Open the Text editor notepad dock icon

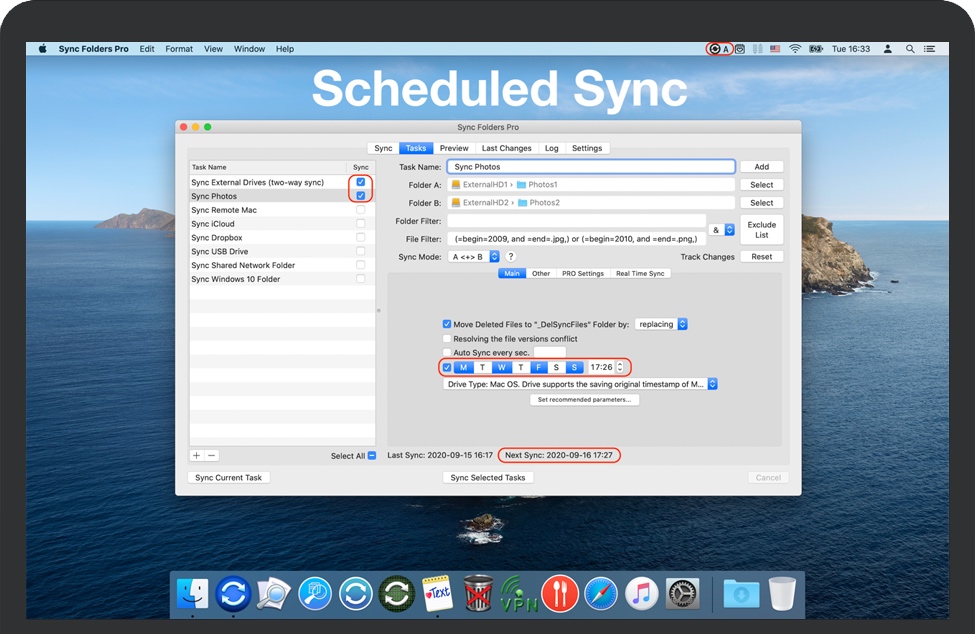(x=437, y=593)
